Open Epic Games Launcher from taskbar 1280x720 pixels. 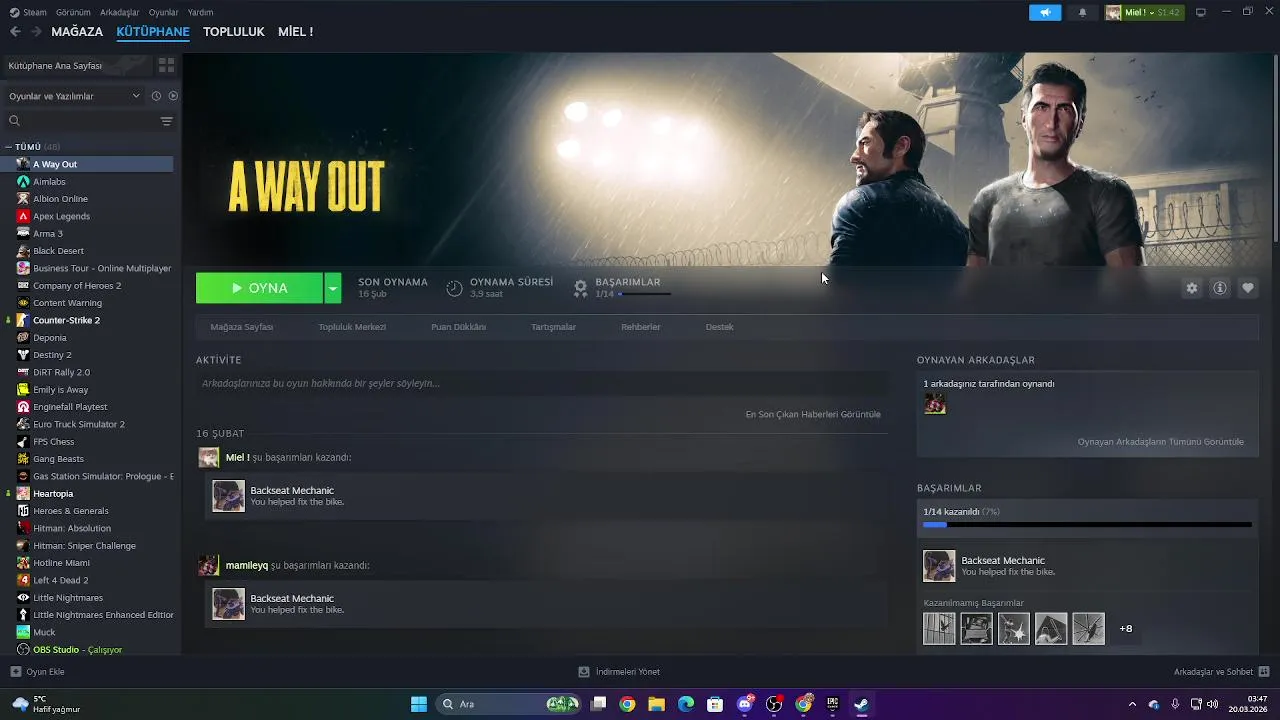832,704
